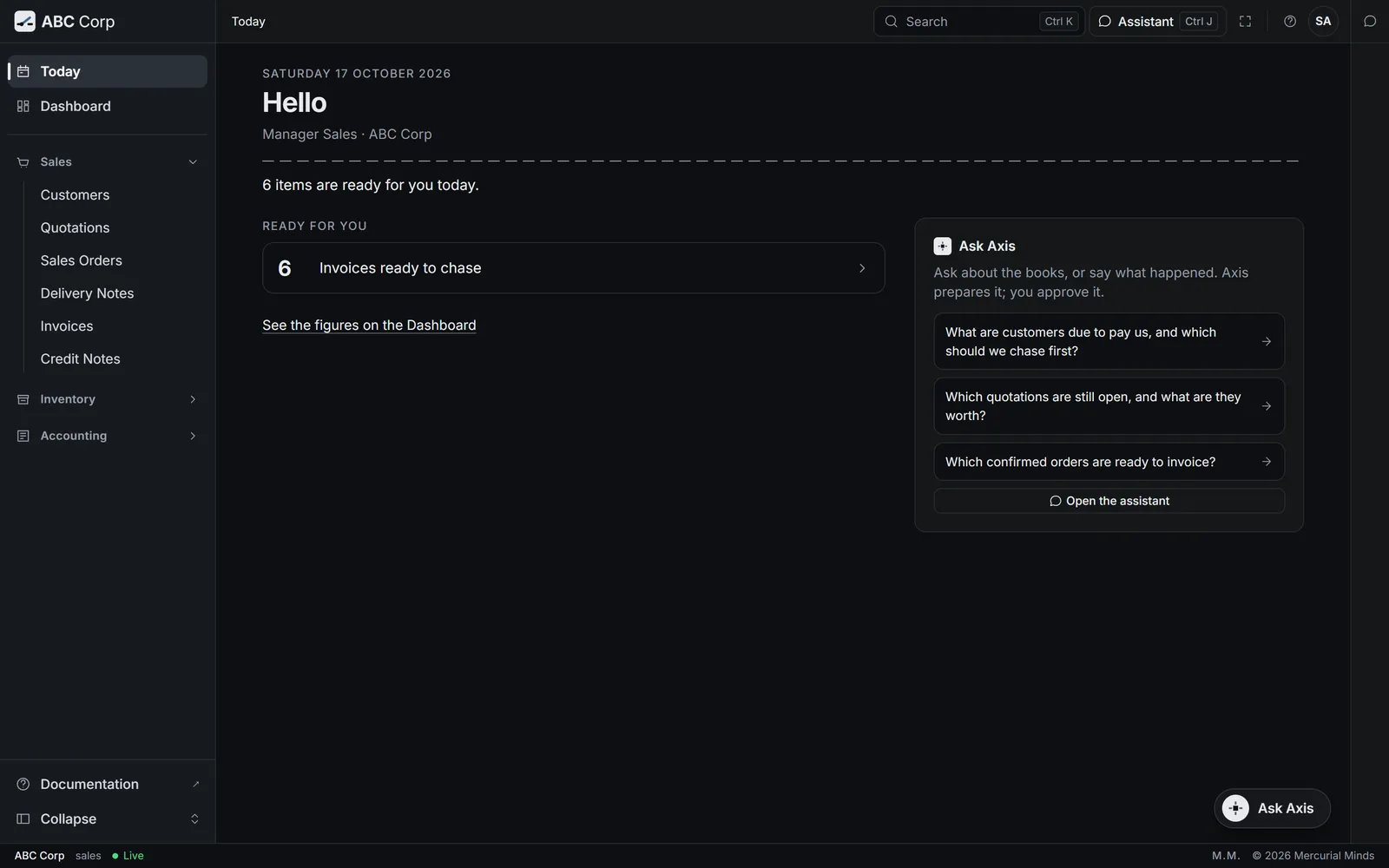Click the Inventory box icon

tap(23, 399)
